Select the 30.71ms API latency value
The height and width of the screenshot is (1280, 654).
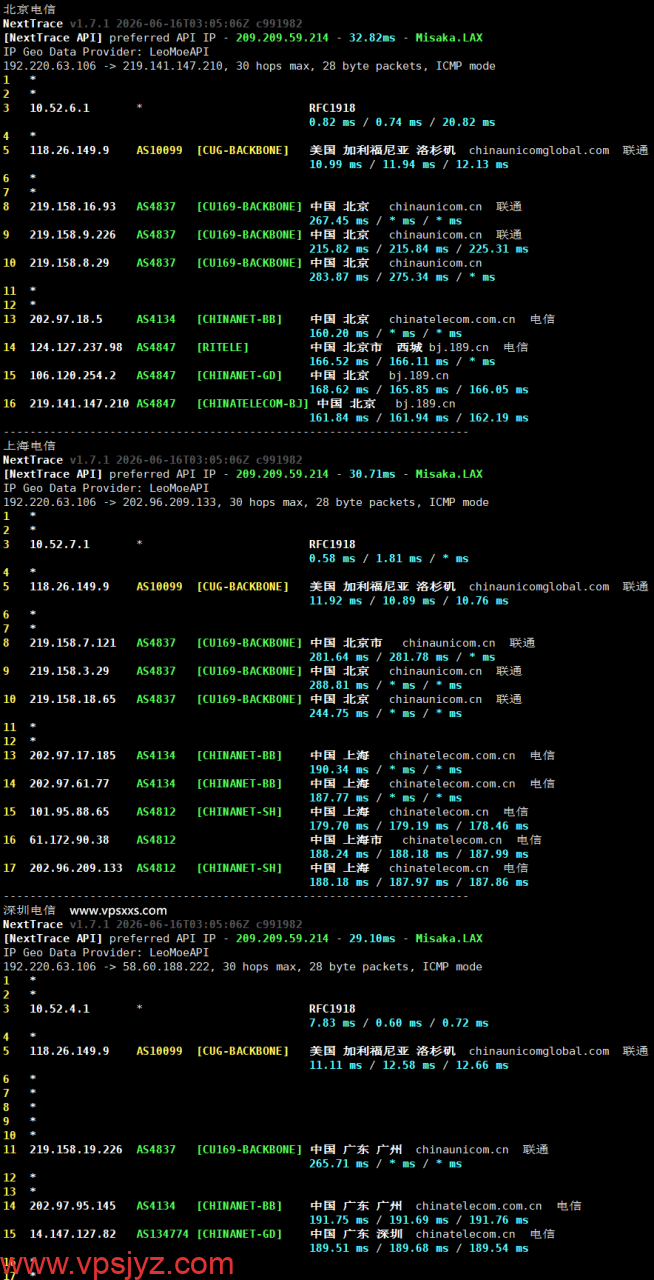pos(372,474)
